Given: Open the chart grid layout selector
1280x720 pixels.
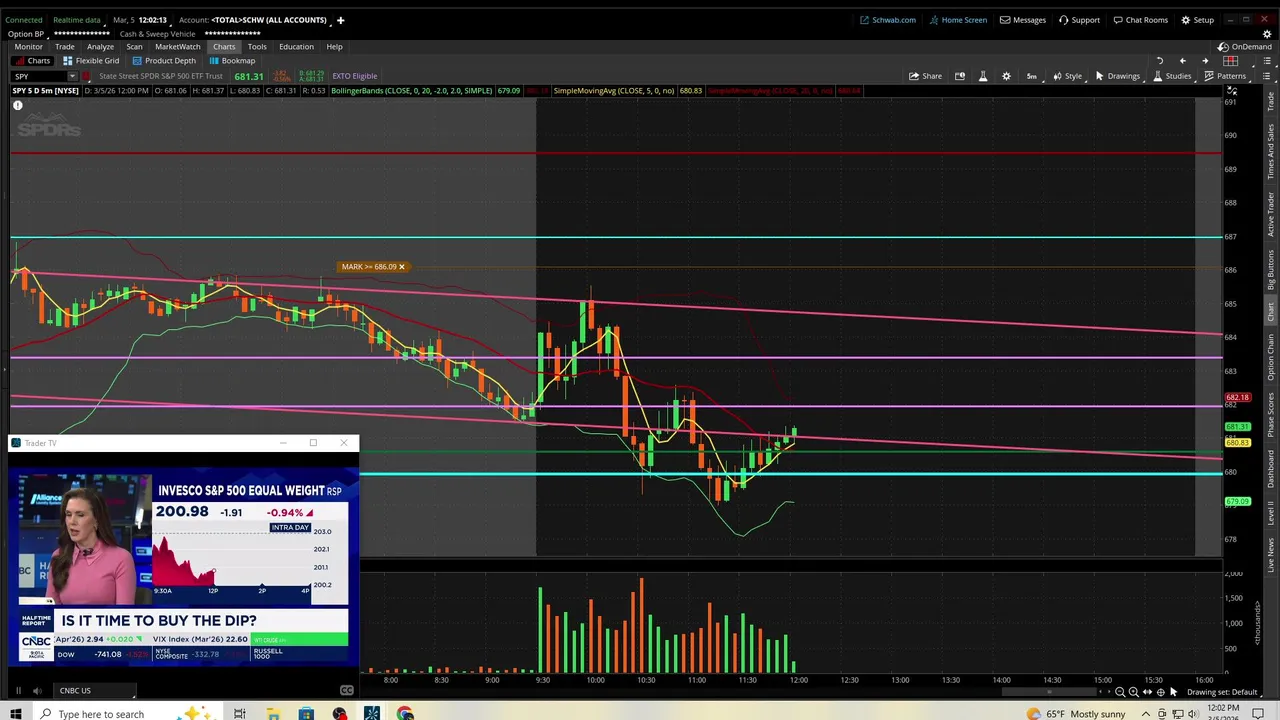Looking at the screenshot, I should coord(1231,61).
